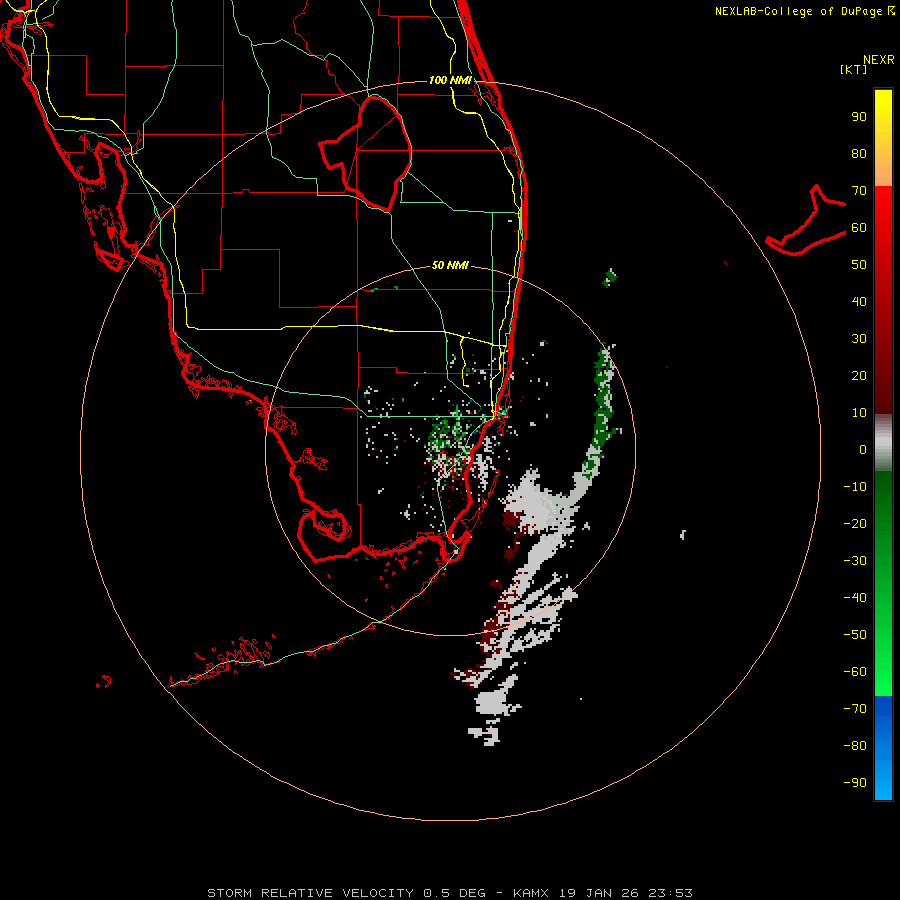Screen dimensions: 900x900
Task: Select the 19 JAN 26 date text
Action: [x=599, y=893]
